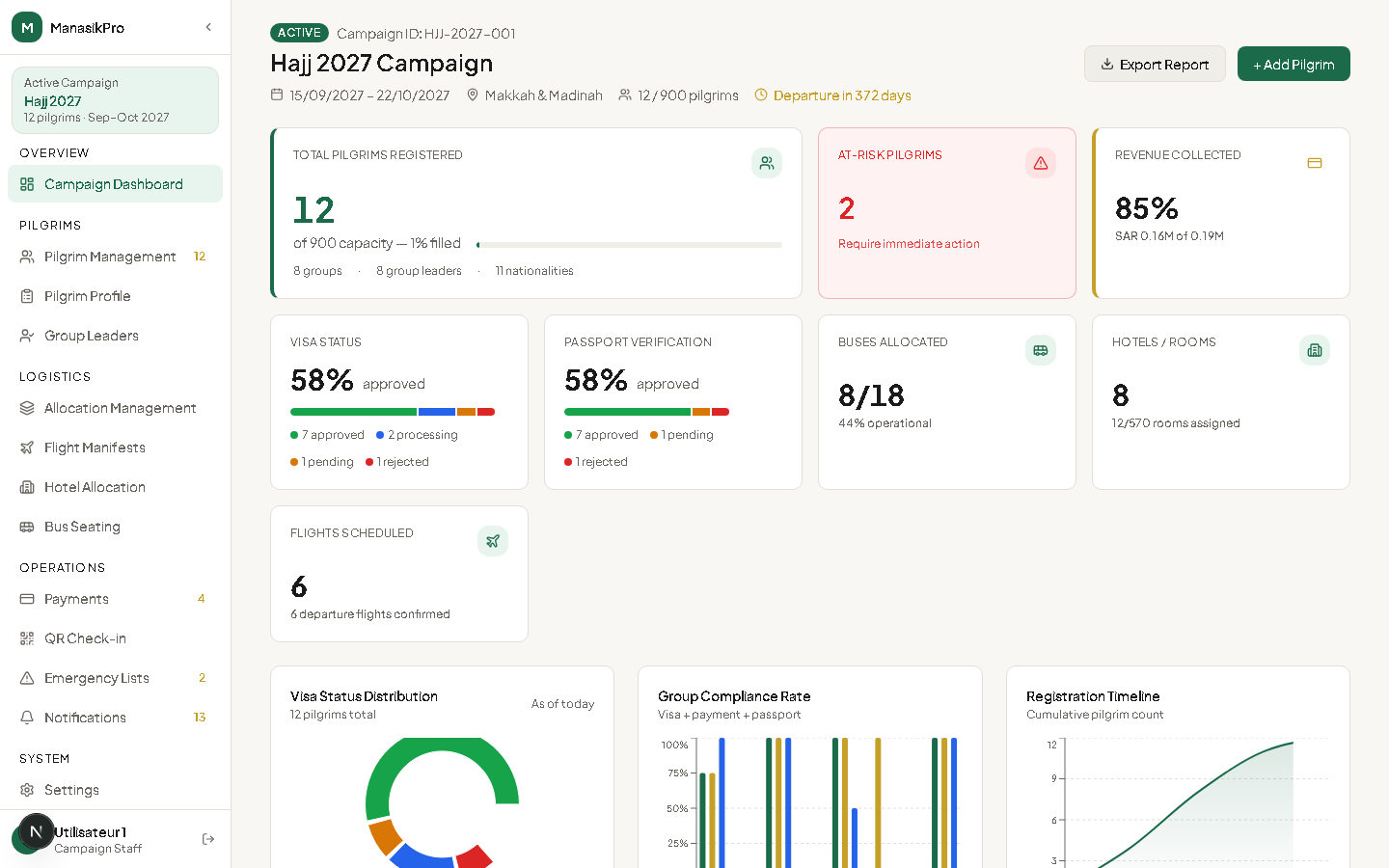Image resolution: width=1389 pixels, height=868 pixels.
Task: Click the Payments card icon in sidebar
Action: [x=27, y=599]
